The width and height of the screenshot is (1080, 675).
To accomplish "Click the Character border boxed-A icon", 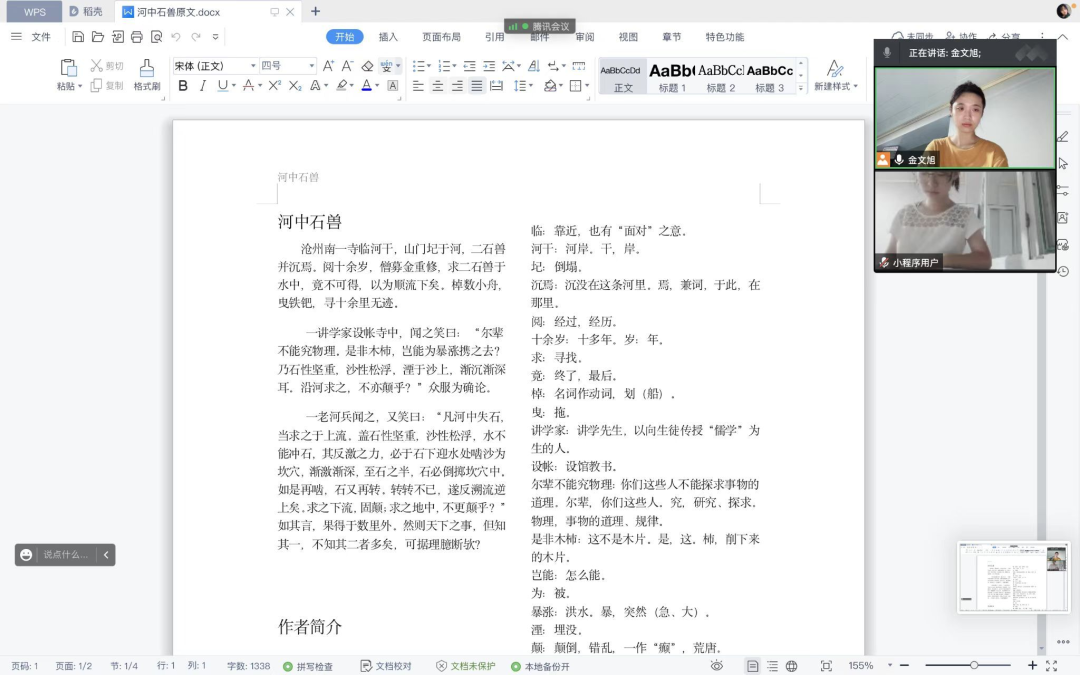I will pos(393,85).
